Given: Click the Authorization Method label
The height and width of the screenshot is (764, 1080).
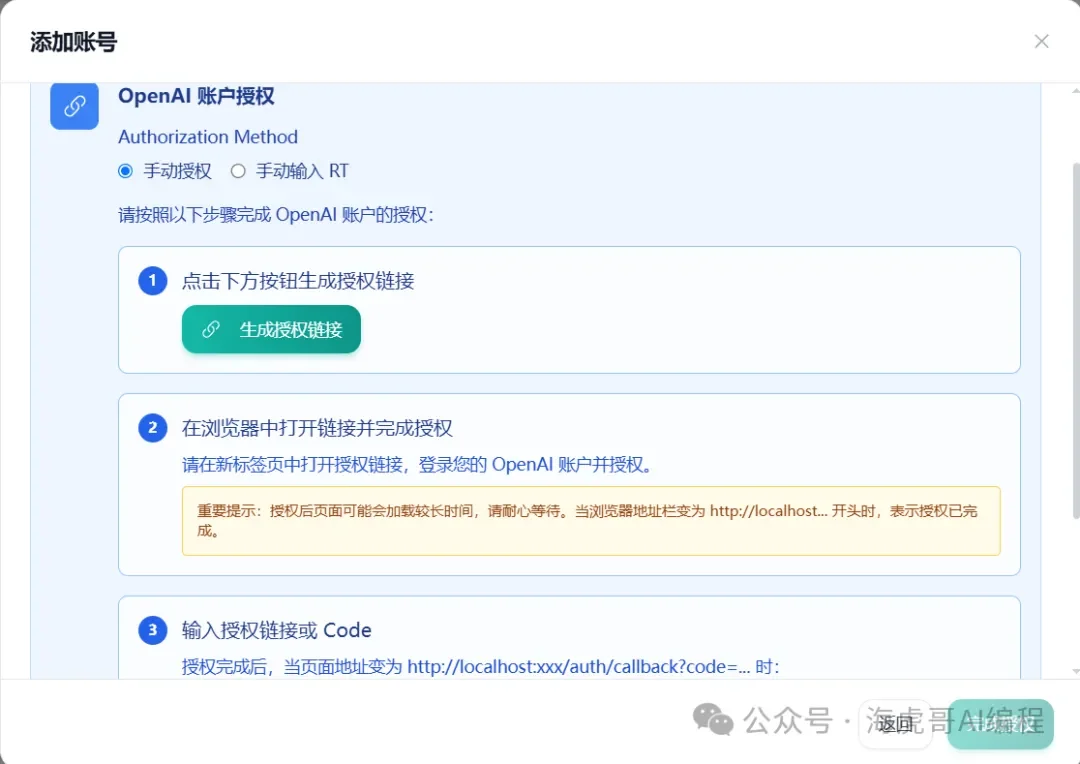Looking at the screenshot, I should click(x=207, y=137).
